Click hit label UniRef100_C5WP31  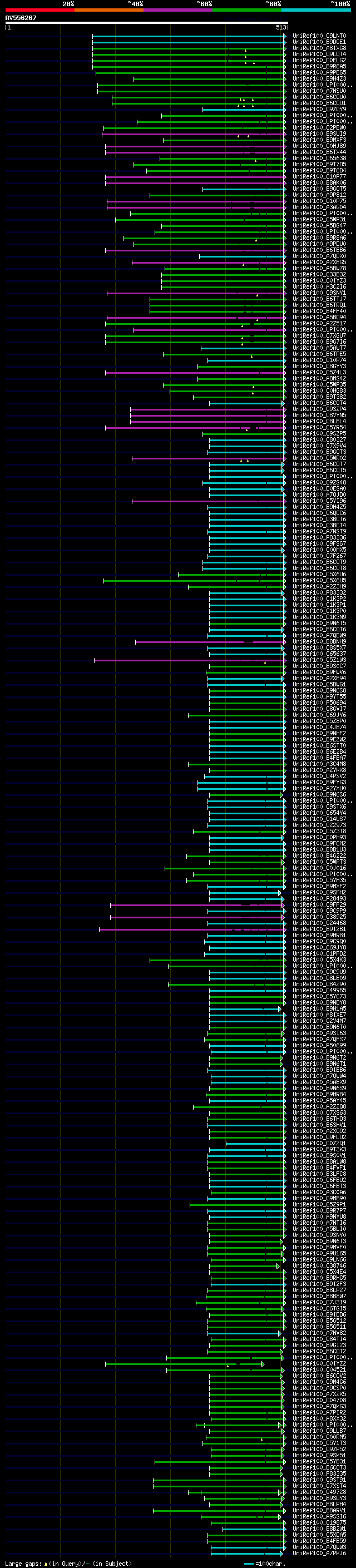pyautogui.click(x=319, y=219)
